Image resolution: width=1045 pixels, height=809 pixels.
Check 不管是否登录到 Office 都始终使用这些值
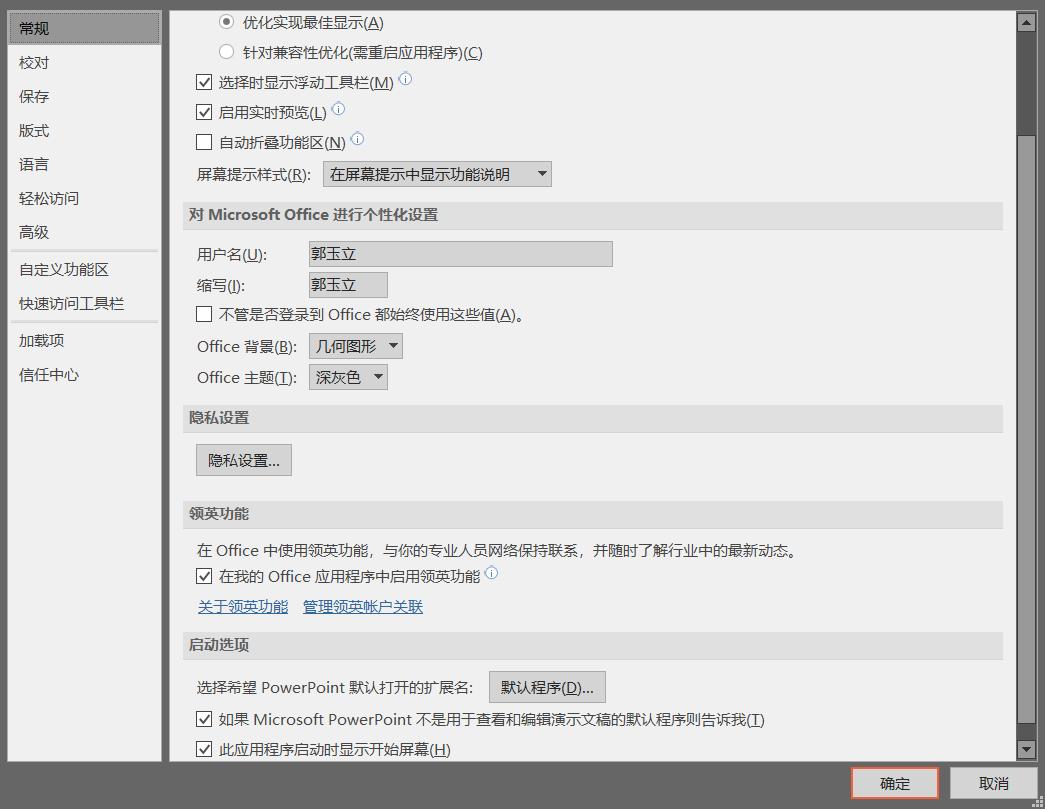click(x=204, y=314)
